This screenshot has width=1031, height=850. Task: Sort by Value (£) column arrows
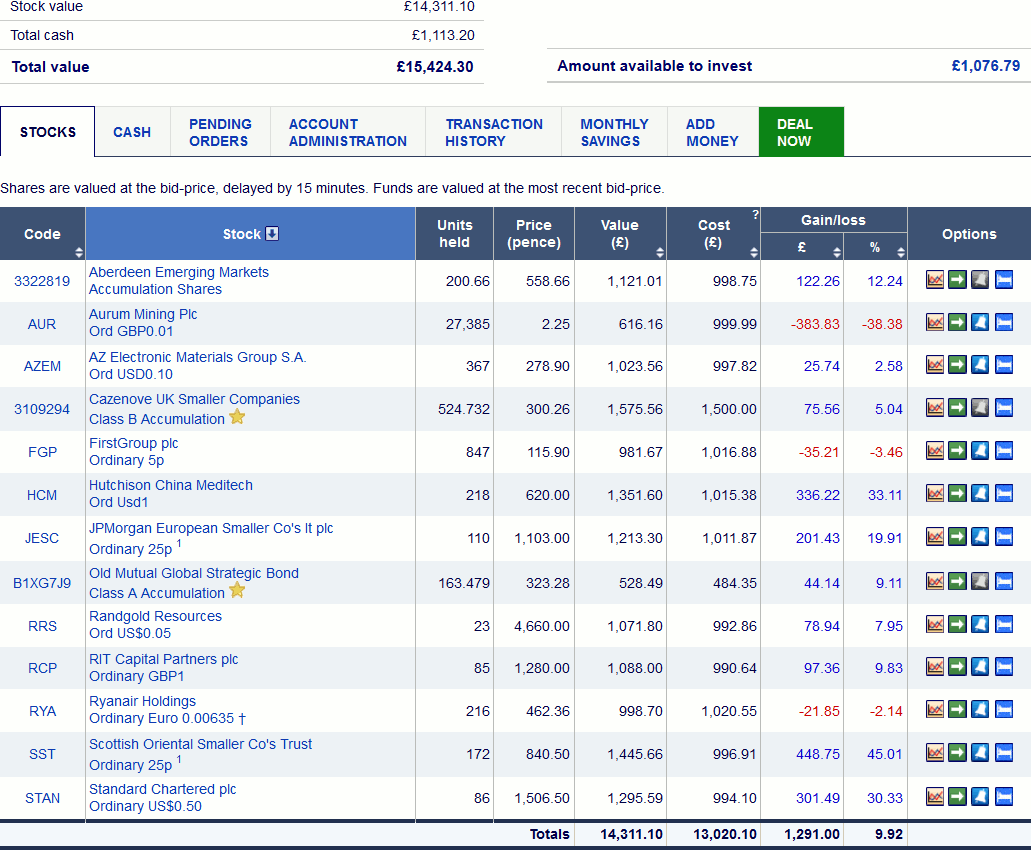[660, 252]
